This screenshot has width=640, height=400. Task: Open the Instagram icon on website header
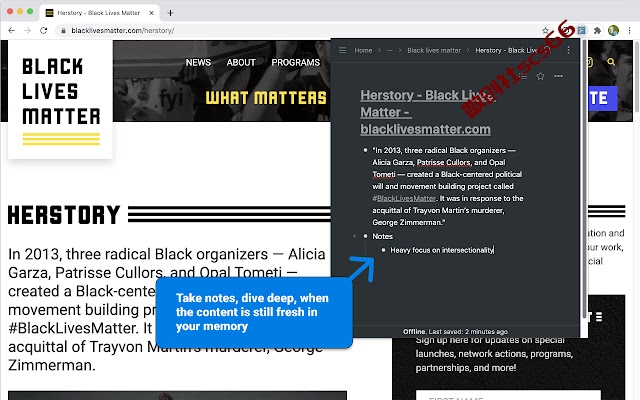pos(590,62)
